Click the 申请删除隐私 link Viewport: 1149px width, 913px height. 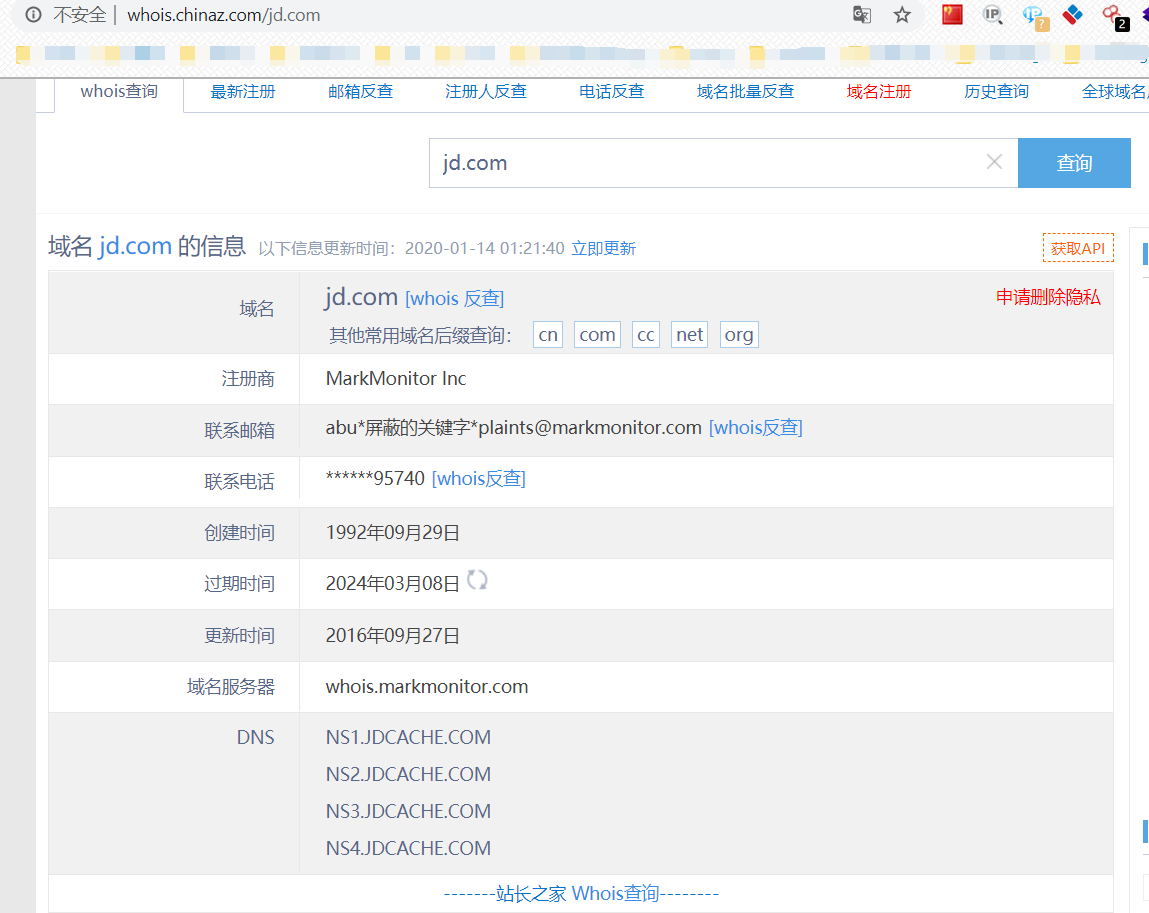coord(1048,297)
